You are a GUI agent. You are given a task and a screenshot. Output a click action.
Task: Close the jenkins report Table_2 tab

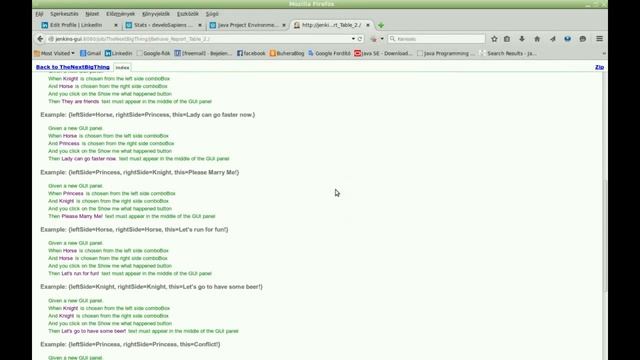click(x=368, y=25)
